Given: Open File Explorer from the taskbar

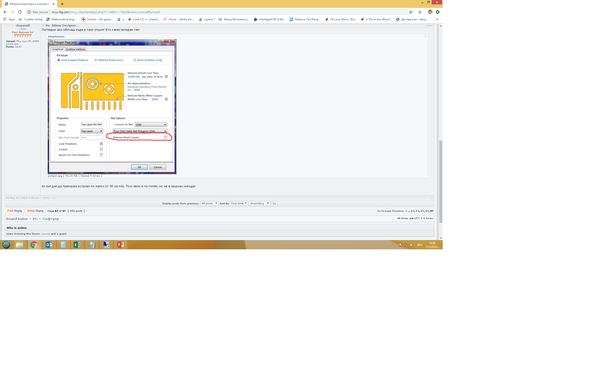Looking at the screenshot, I should coord(20,245).
